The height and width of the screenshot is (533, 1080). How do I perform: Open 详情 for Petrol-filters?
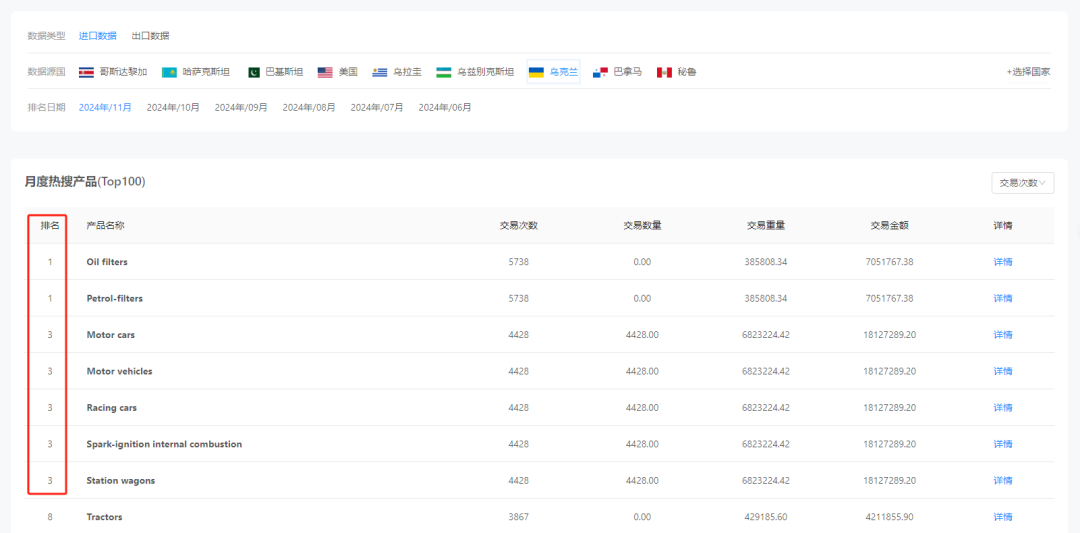click(x=1003, y=298)
